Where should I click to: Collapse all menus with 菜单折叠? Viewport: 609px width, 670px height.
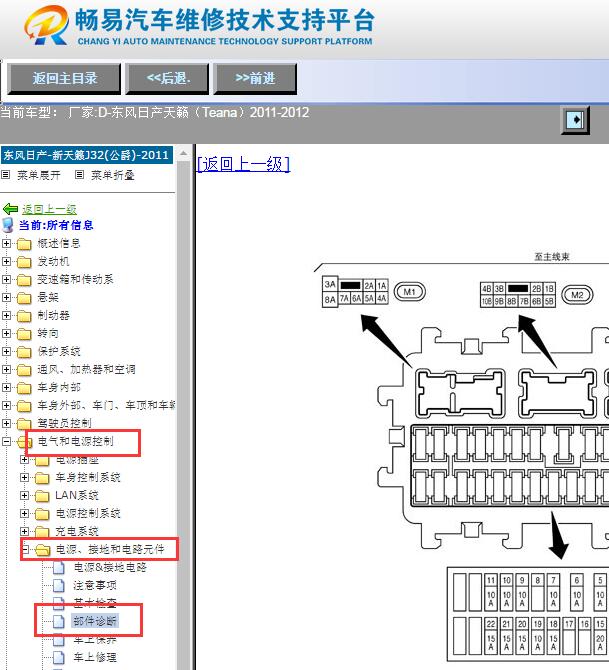(113, 175)
